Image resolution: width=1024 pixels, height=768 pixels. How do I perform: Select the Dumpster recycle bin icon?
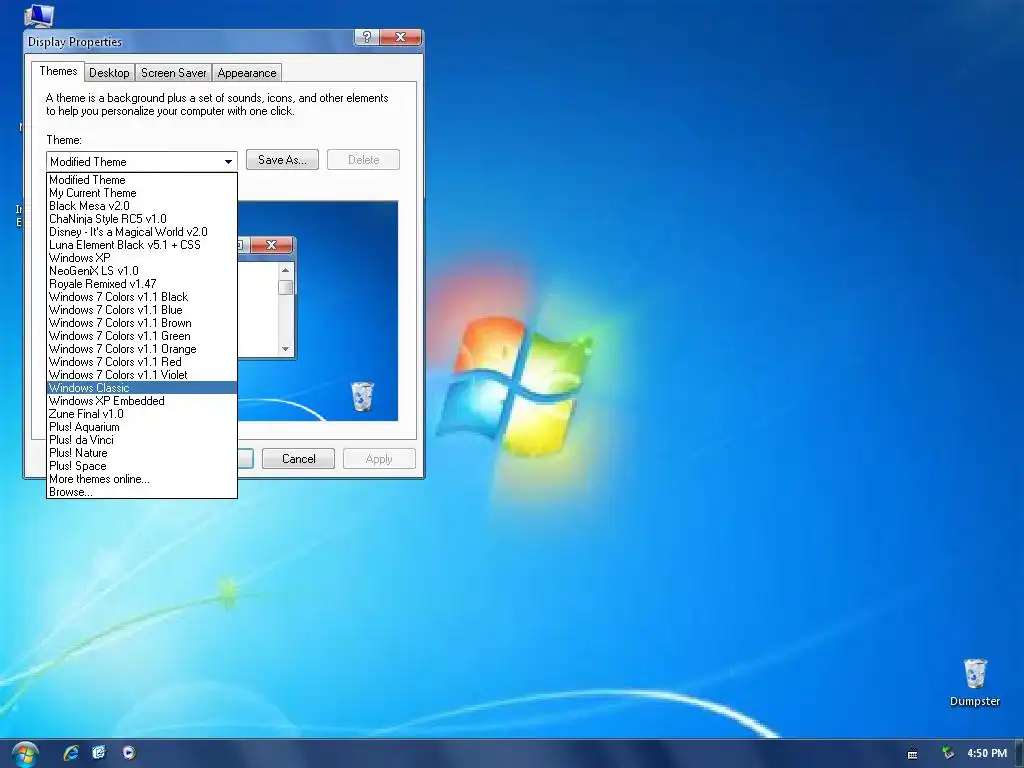point(974,682)
